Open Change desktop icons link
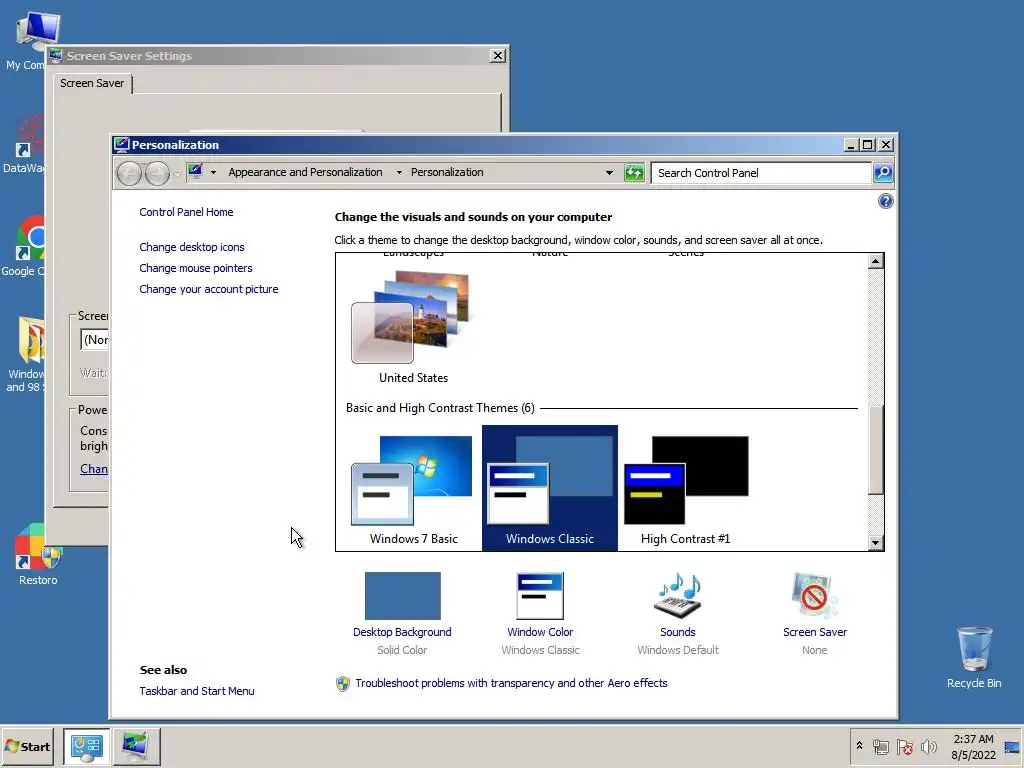 click(192, 247)
